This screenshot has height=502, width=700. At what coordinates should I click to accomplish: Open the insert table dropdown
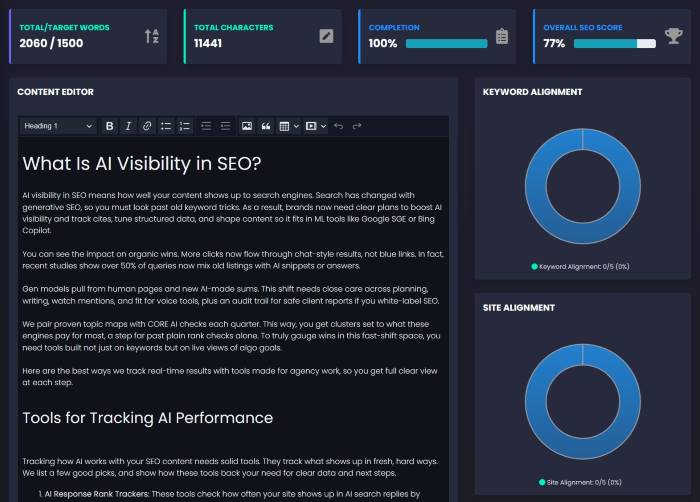pos(288,126)
